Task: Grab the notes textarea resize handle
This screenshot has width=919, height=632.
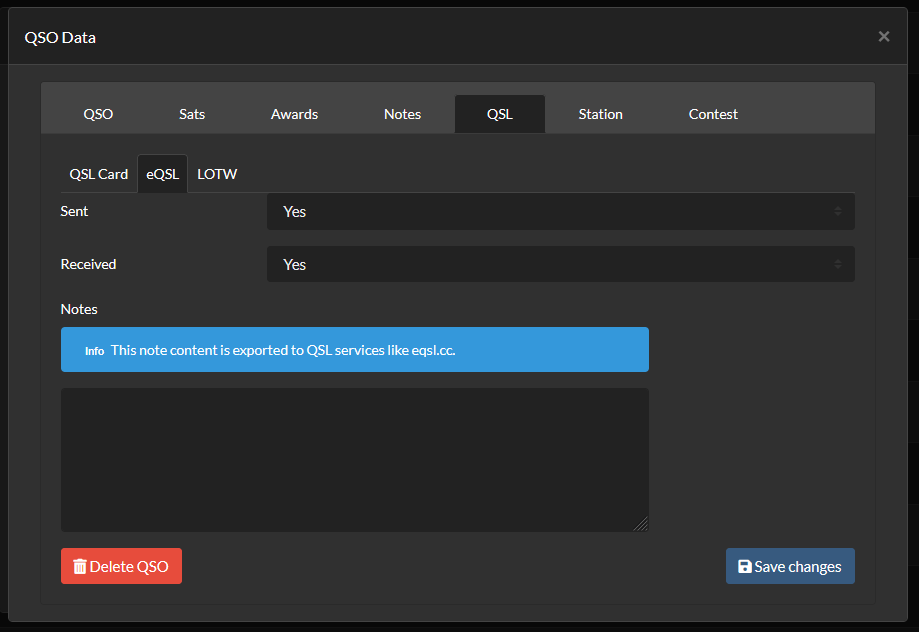Action: [x=642, y=525]
